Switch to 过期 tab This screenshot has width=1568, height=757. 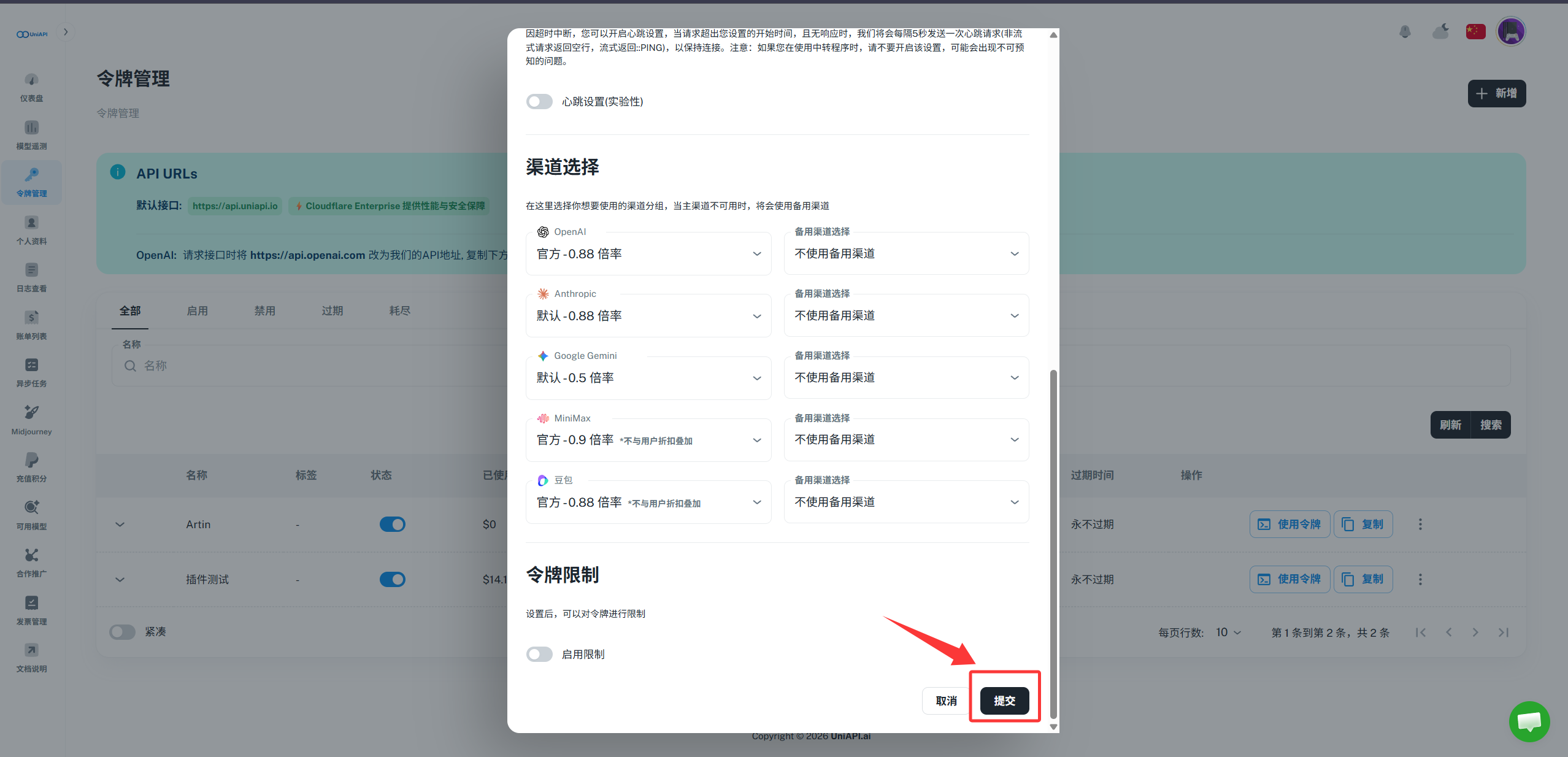[x=332, y=311]
